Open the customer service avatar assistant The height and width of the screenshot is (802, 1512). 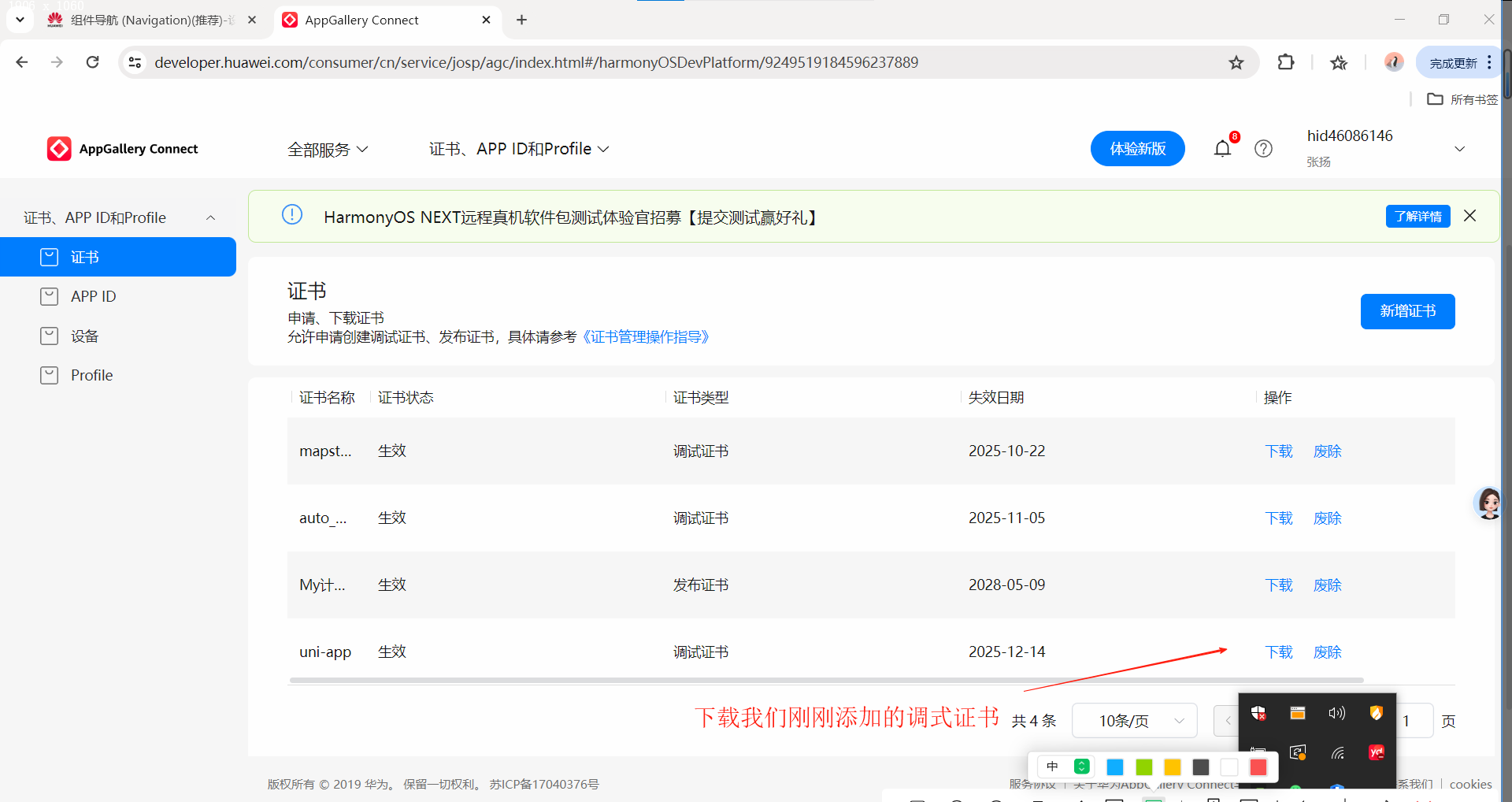point(1488,503)
